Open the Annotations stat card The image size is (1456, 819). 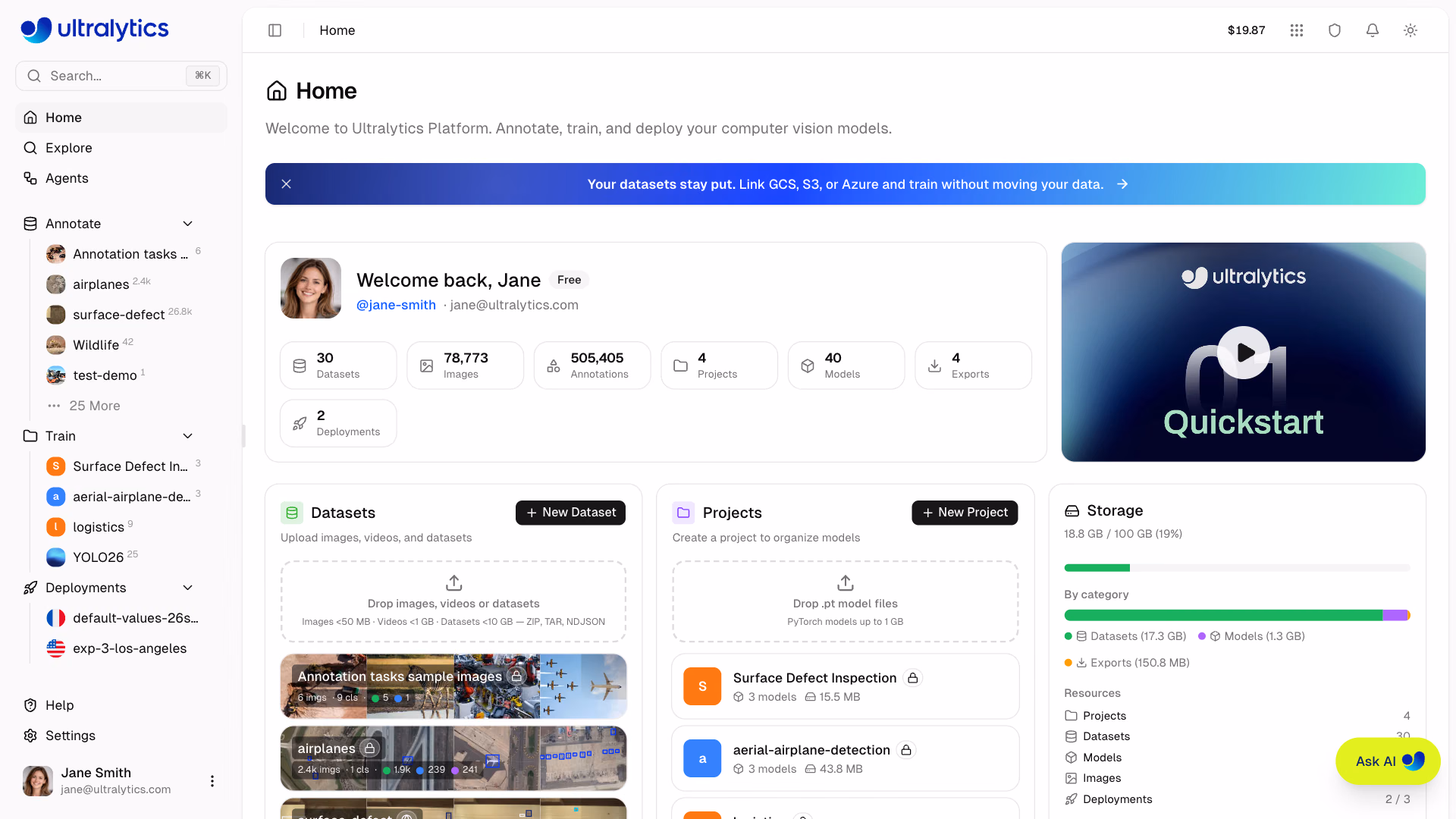coord(592,366)
